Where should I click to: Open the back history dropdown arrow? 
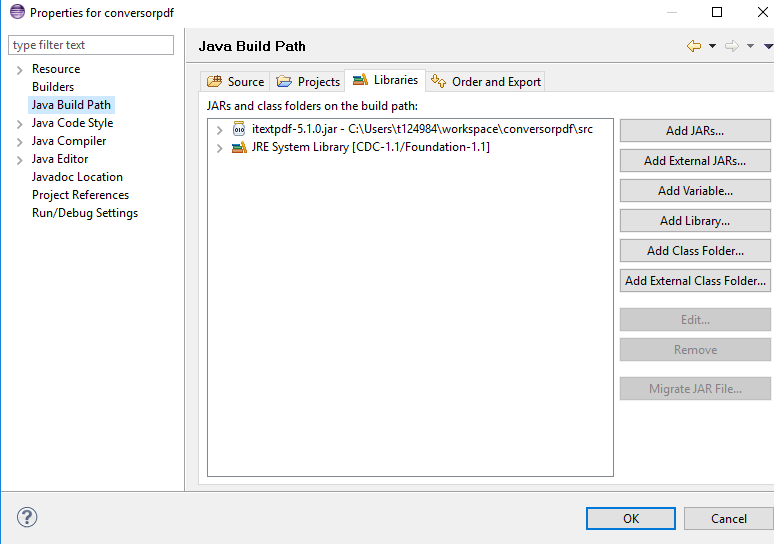pyautogui.click(x=712, y=46)
